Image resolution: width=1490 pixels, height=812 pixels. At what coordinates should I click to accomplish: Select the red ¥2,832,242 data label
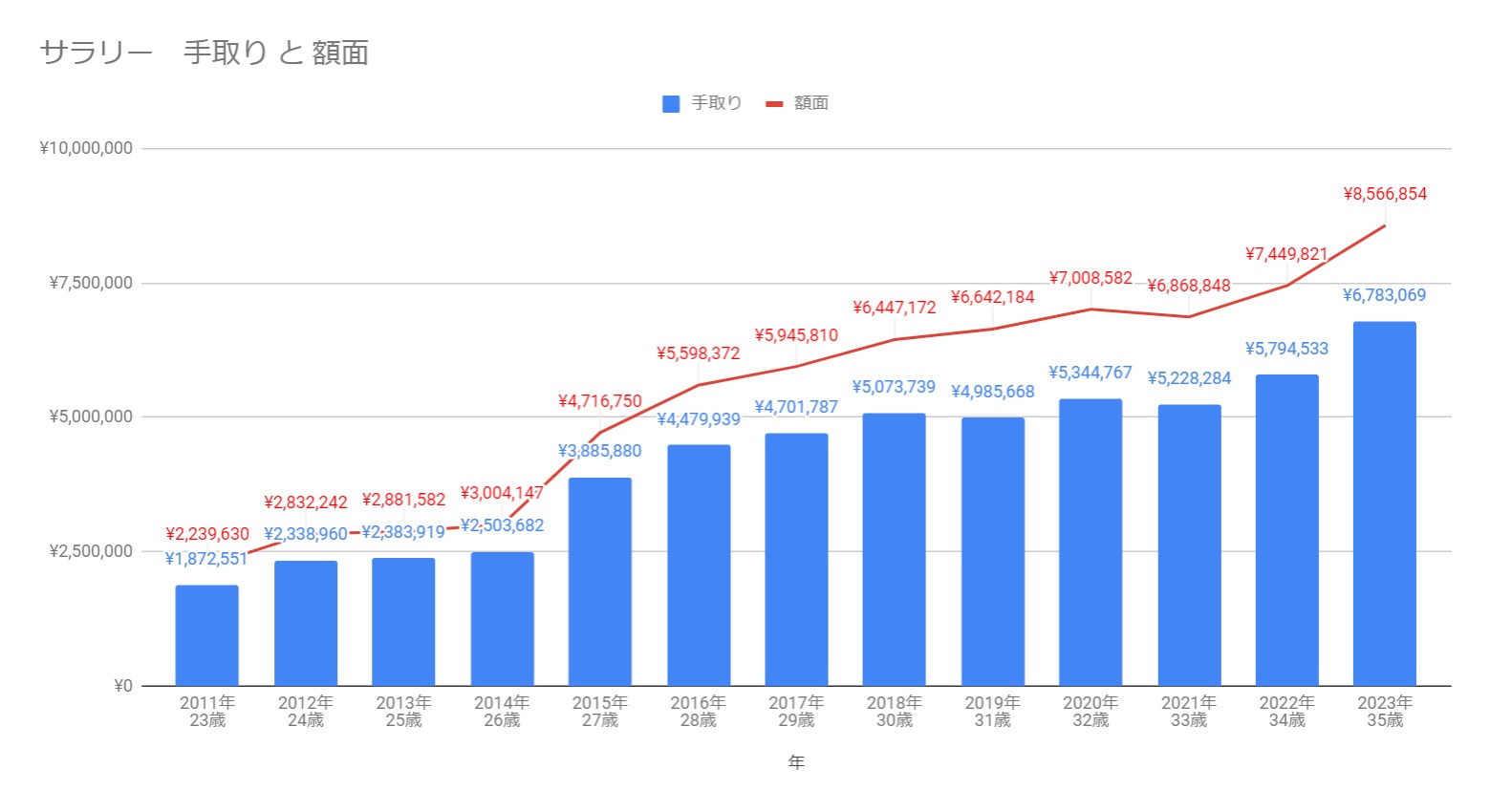point(306,502)
